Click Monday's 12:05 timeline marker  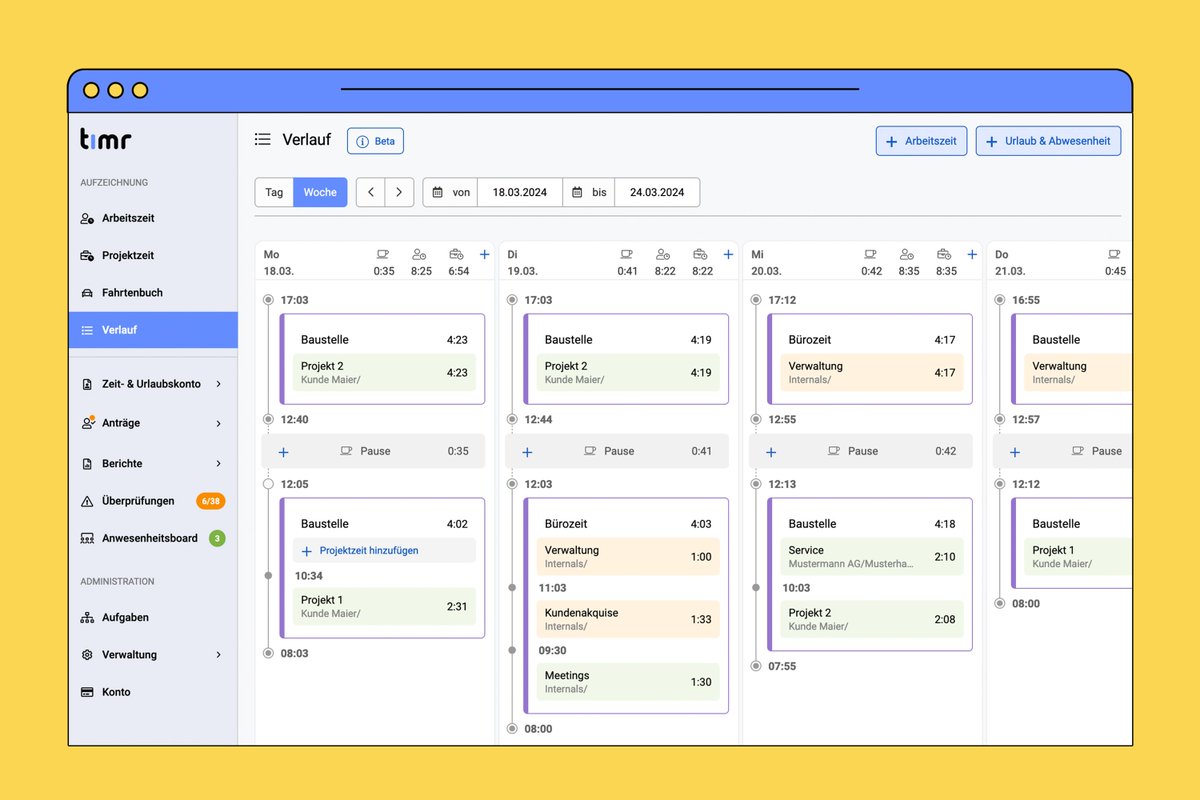268,484
